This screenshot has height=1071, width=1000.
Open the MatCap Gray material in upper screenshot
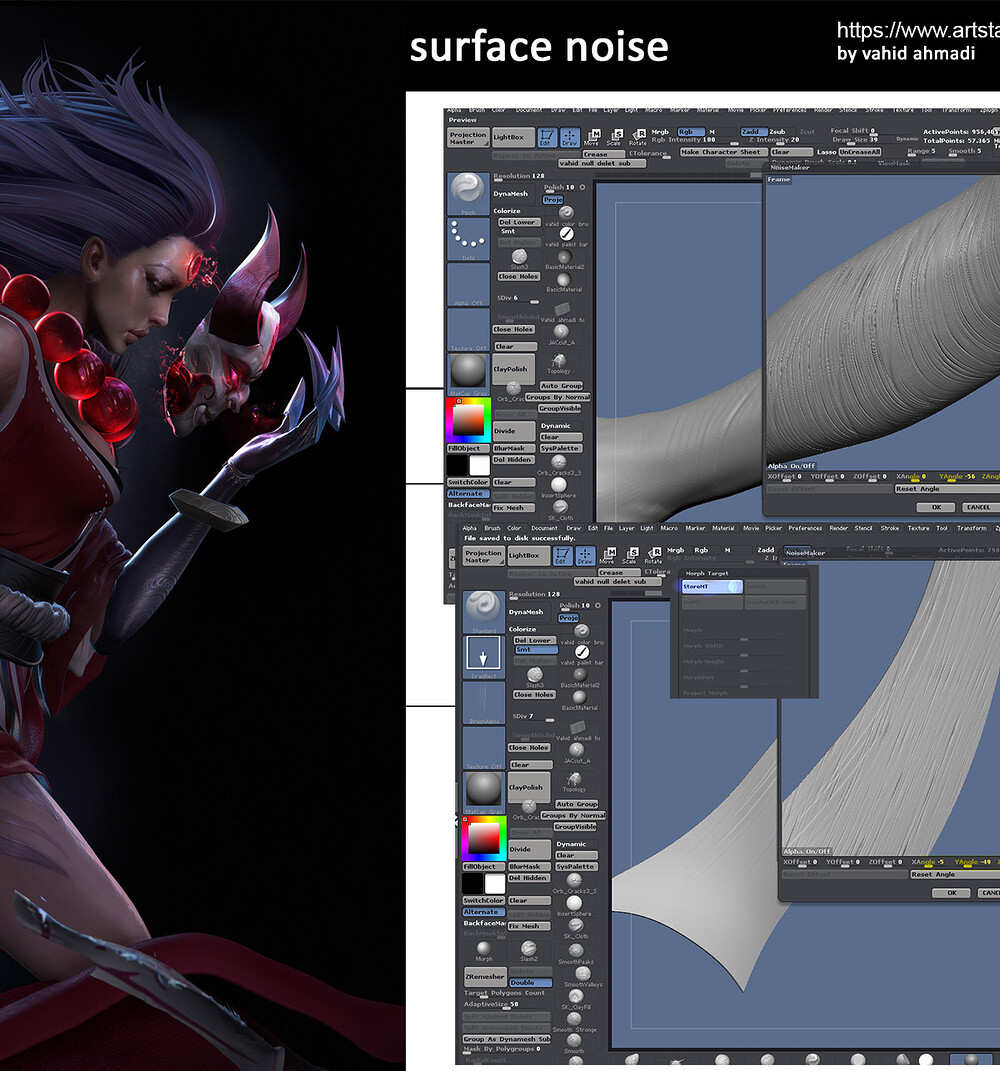[468, 373]
